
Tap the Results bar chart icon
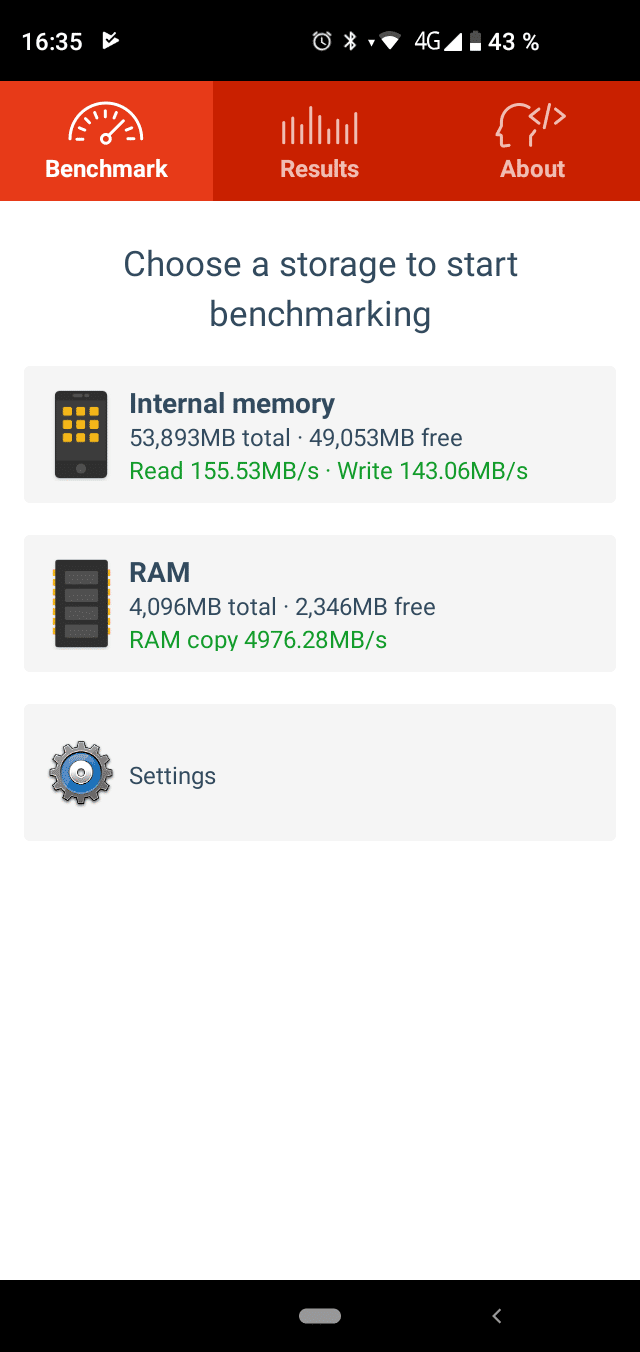pyautogui.click(x=319, y=125)
